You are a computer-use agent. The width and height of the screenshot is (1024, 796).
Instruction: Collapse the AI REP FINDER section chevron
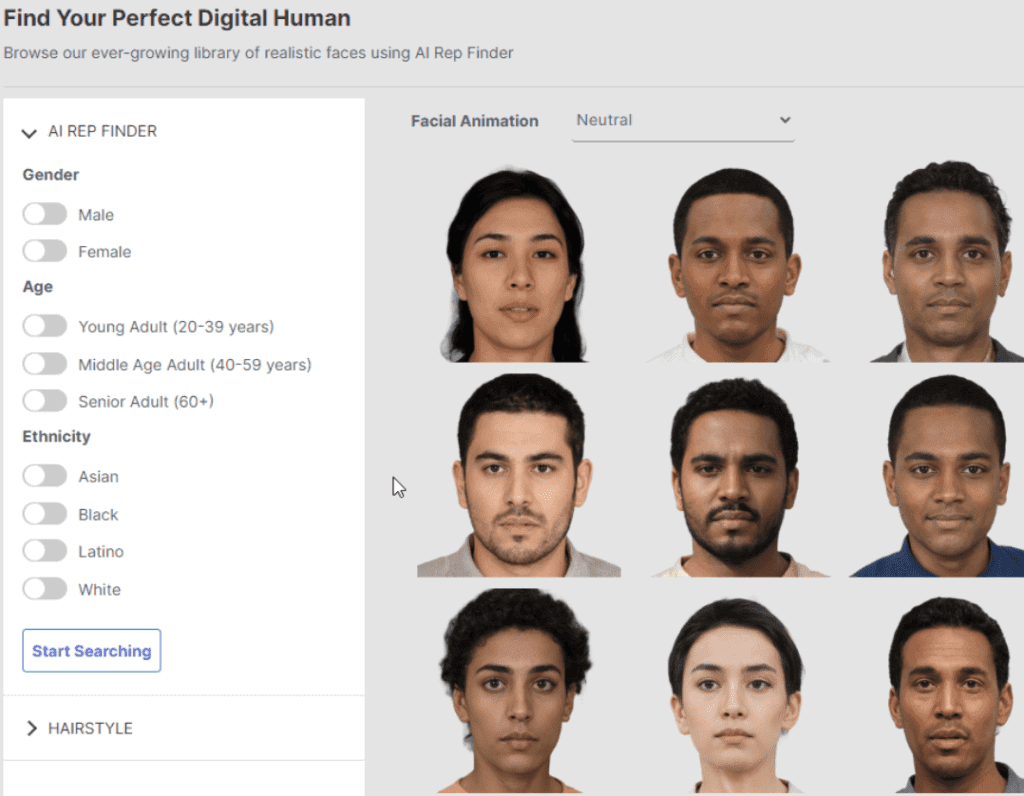[x=30, y=132]
